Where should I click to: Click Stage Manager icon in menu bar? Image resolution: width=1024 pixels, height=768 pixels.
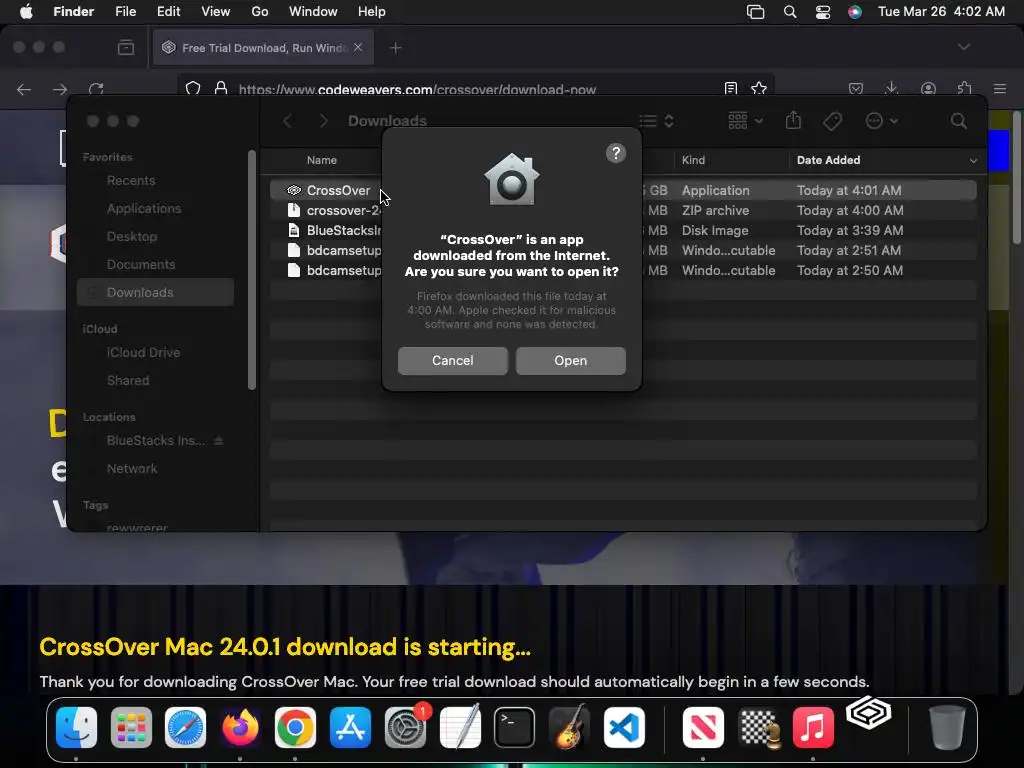[x=756, y=12]
